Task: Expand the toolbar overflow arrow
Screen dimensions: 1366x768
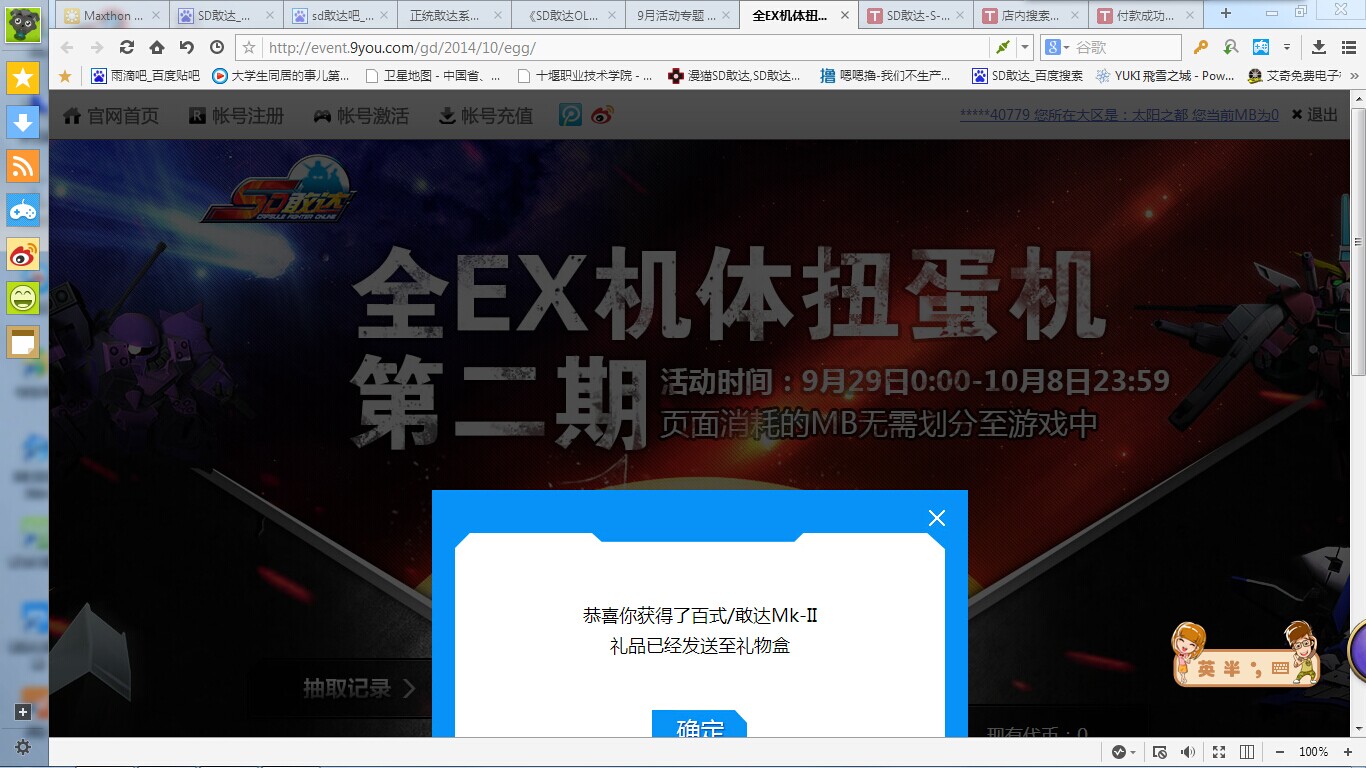Action: click(1287, 47)
